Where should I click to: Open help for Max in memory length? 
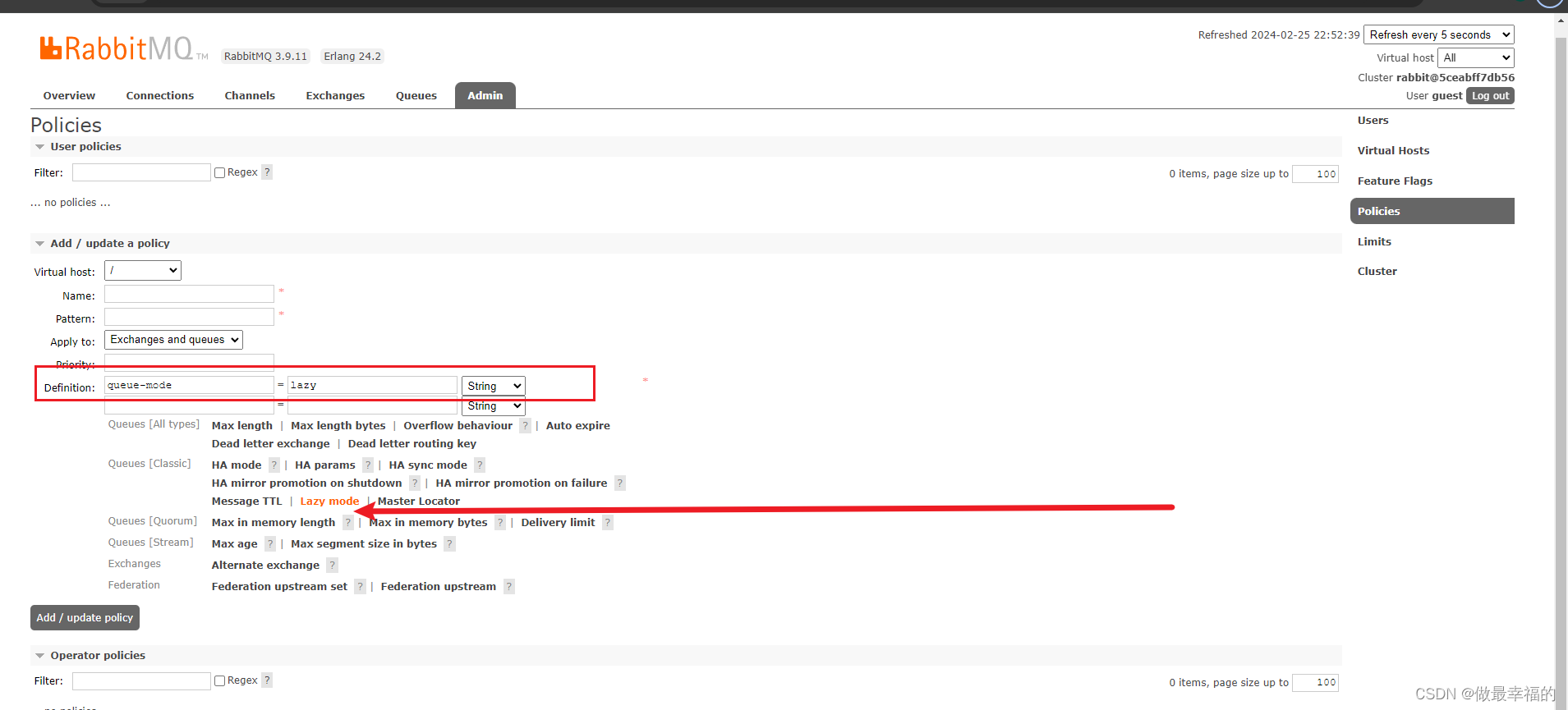[348, 523]
